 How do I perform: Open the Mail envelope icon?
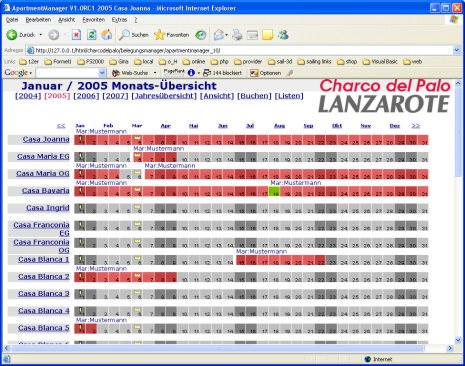[219, 35]
